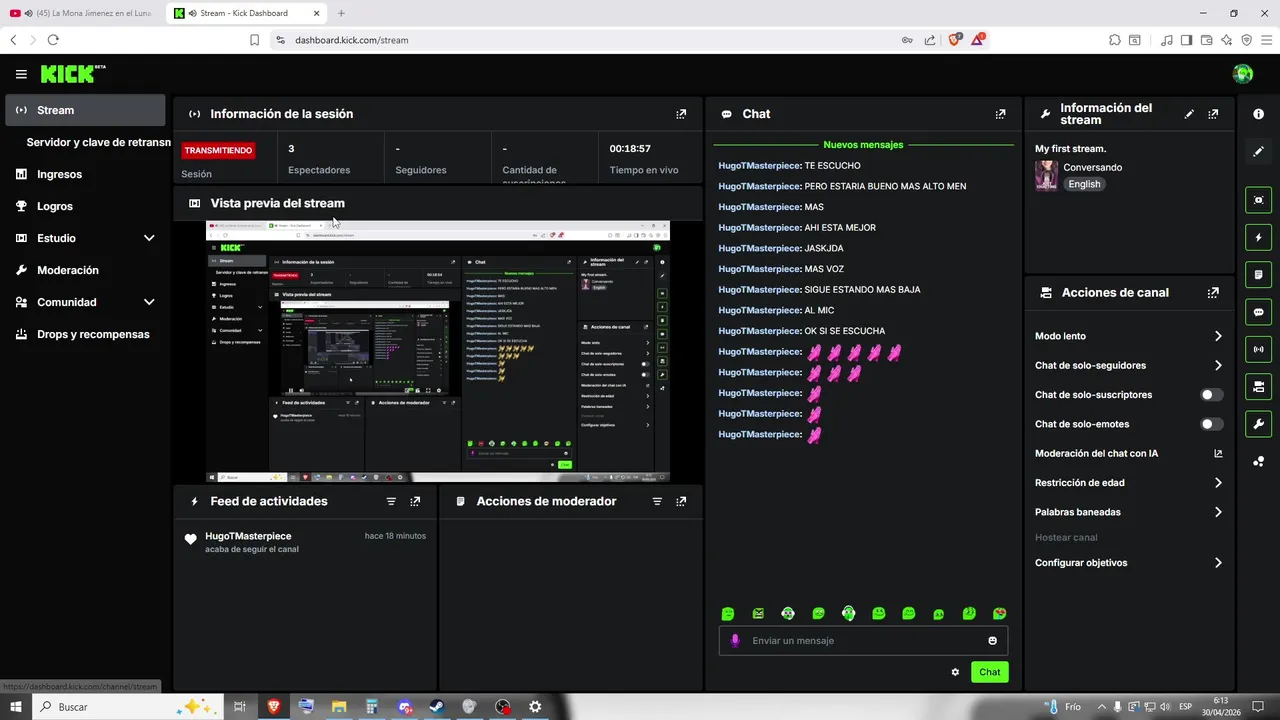Click HugoTMasterpiece on the TE ESCUCHO message
Image resolution: width=1280 pixels, height=720 pixels.
point(759,166)
